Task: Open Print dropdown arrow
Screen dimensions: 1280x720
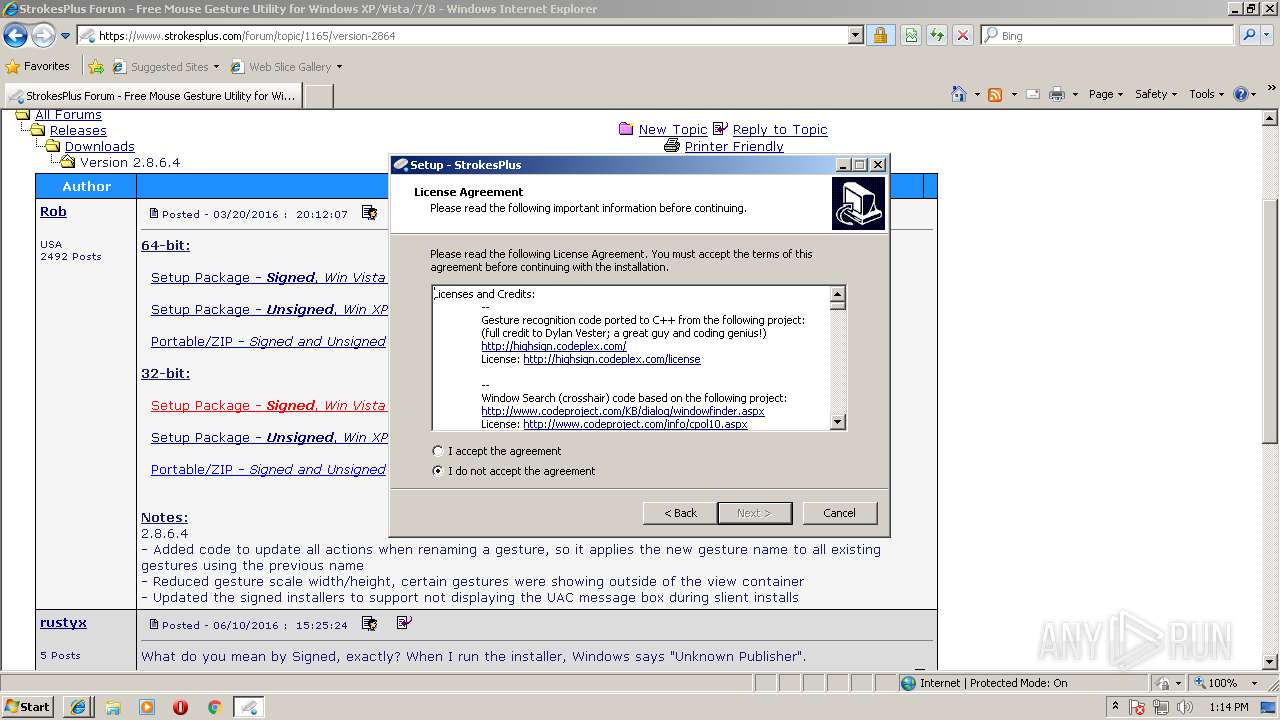Action: coord(1076,94)
